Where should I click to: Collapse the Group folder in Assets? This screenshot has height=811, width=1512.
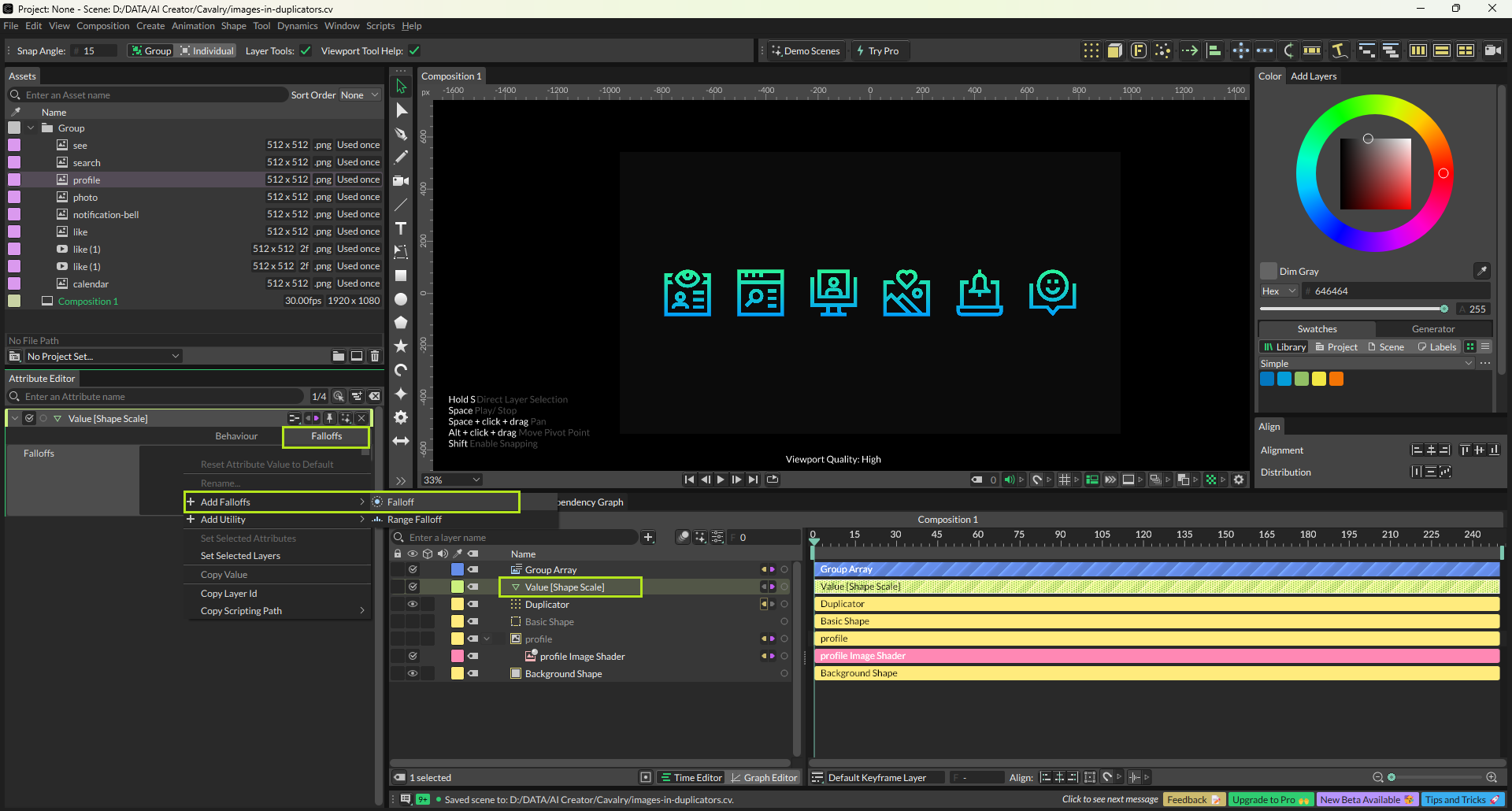(31, 128)
